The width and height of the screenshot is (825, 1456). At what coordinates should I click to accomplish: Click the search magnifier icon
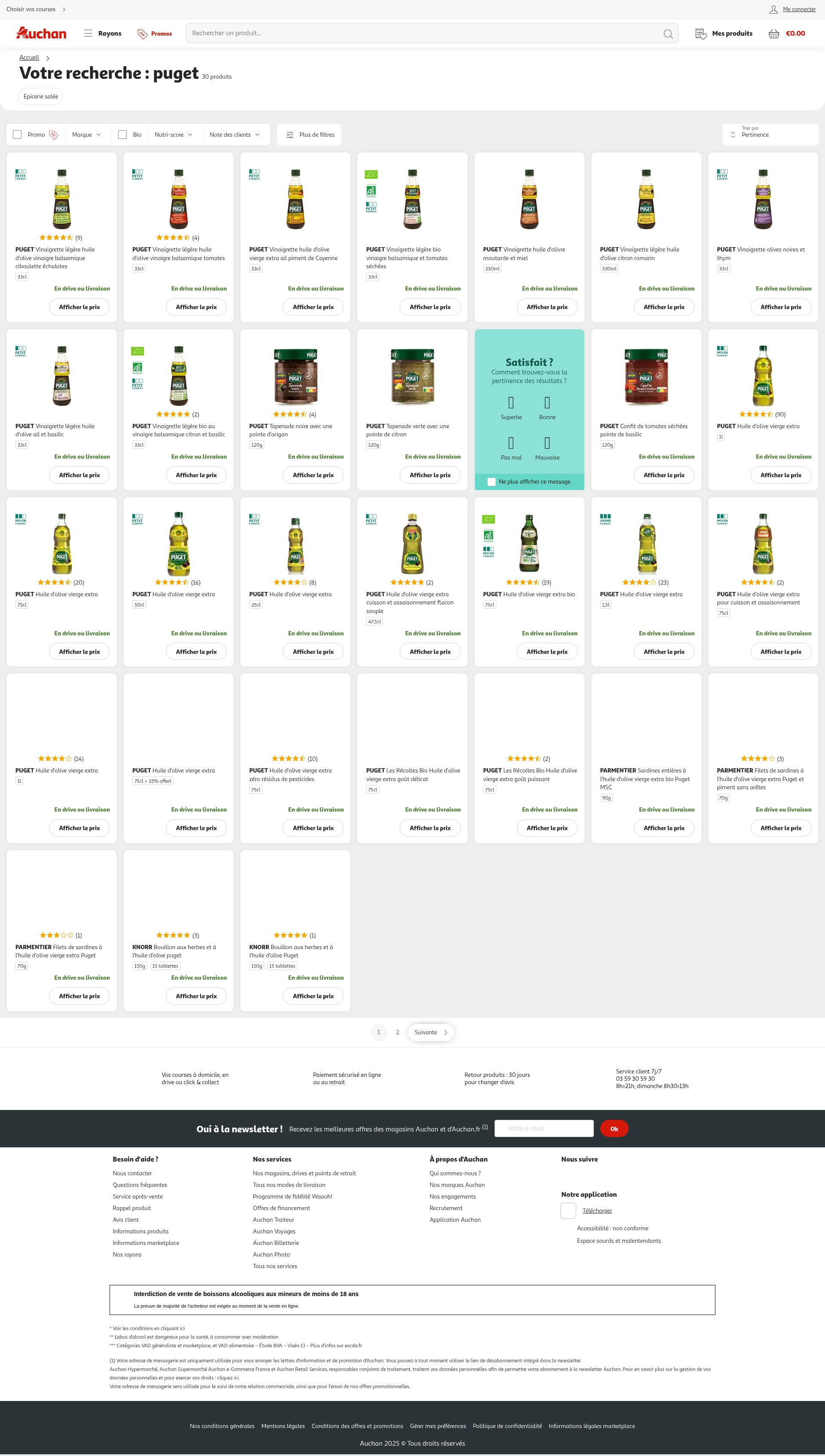(668, 34)
